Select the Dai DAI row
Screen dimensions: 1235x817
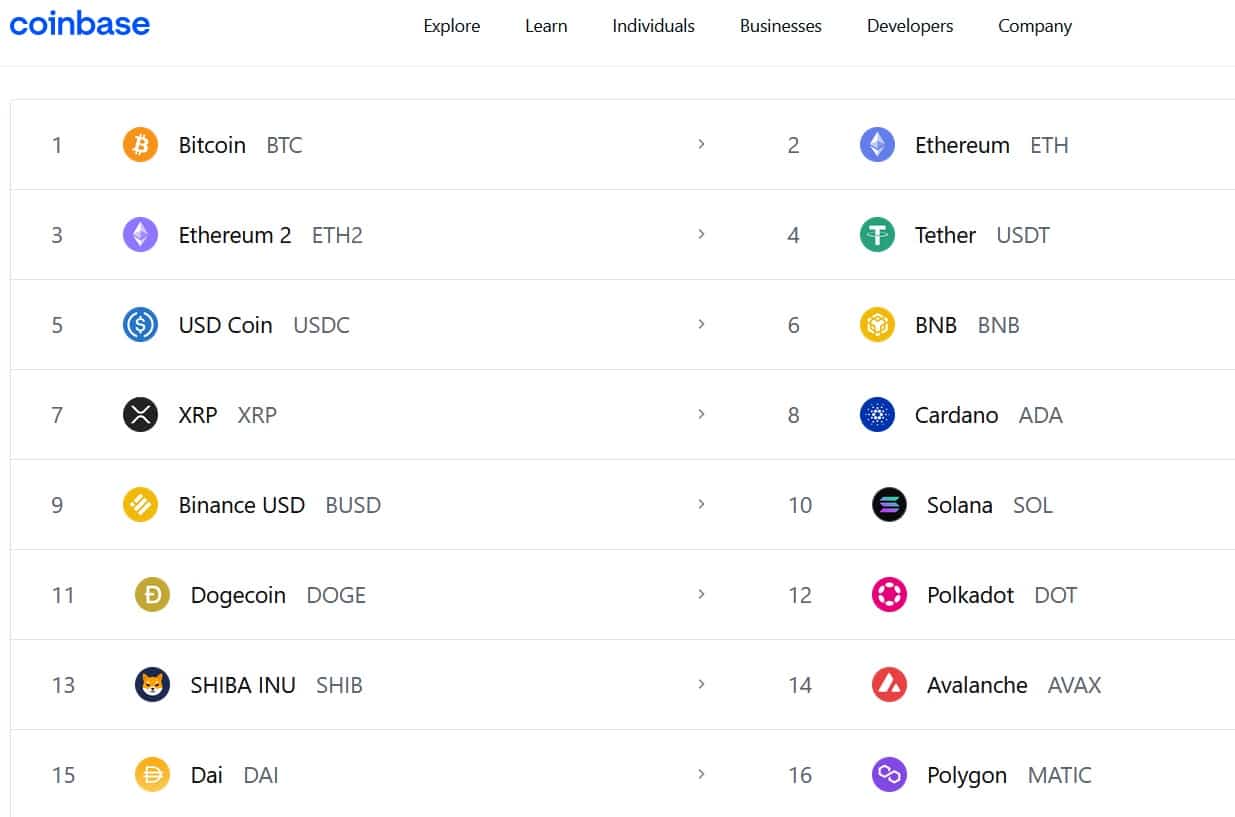[x=204, y=775]
